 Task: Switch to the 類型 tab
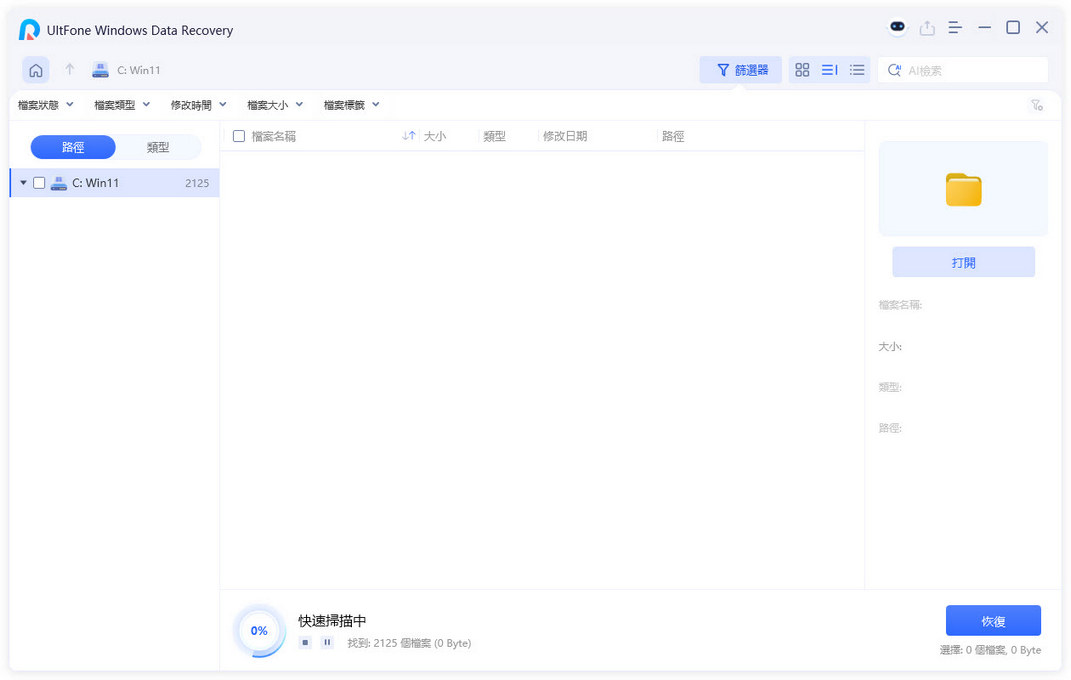(x=158, y=147)
